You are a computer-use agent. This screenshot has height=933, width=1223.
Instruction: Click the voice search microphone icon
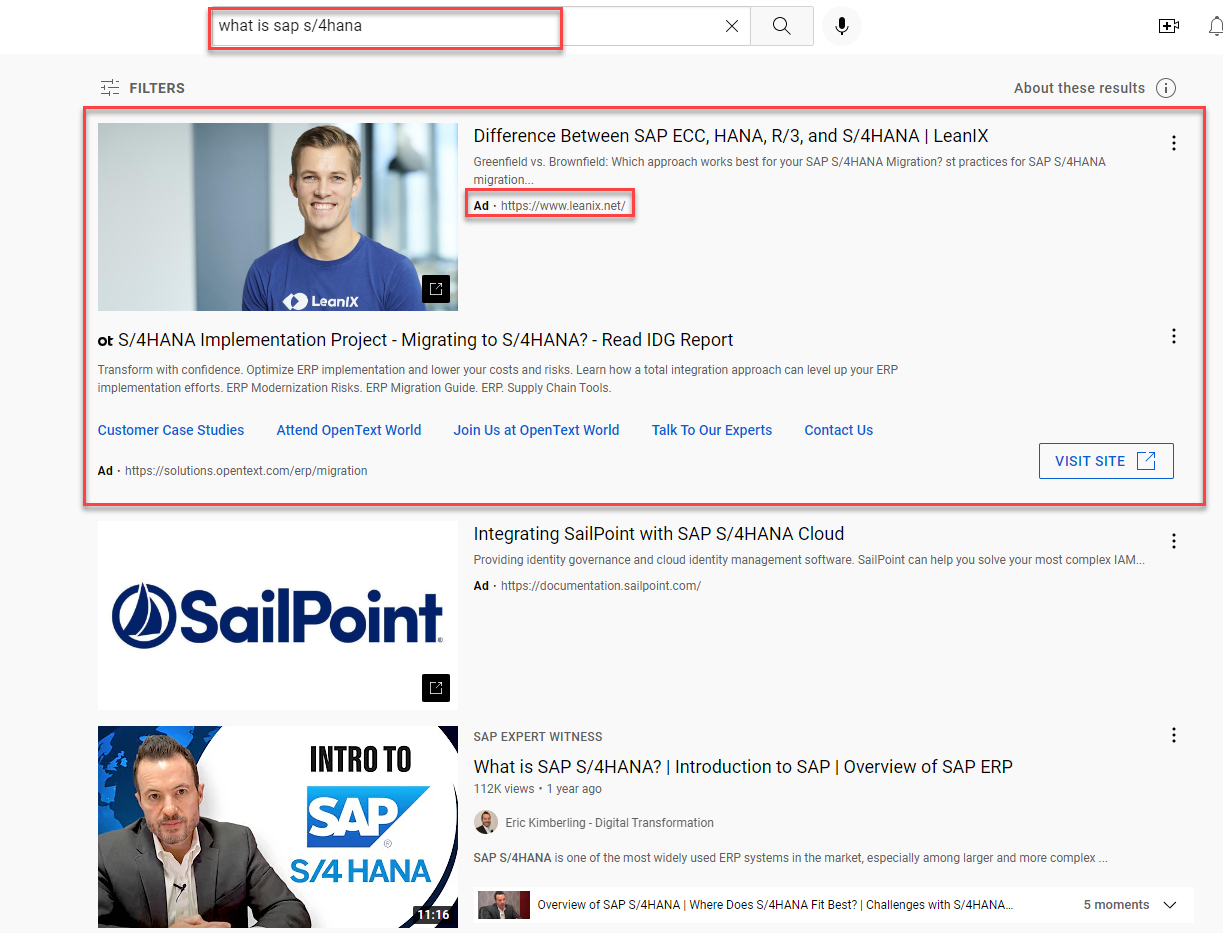841,26
